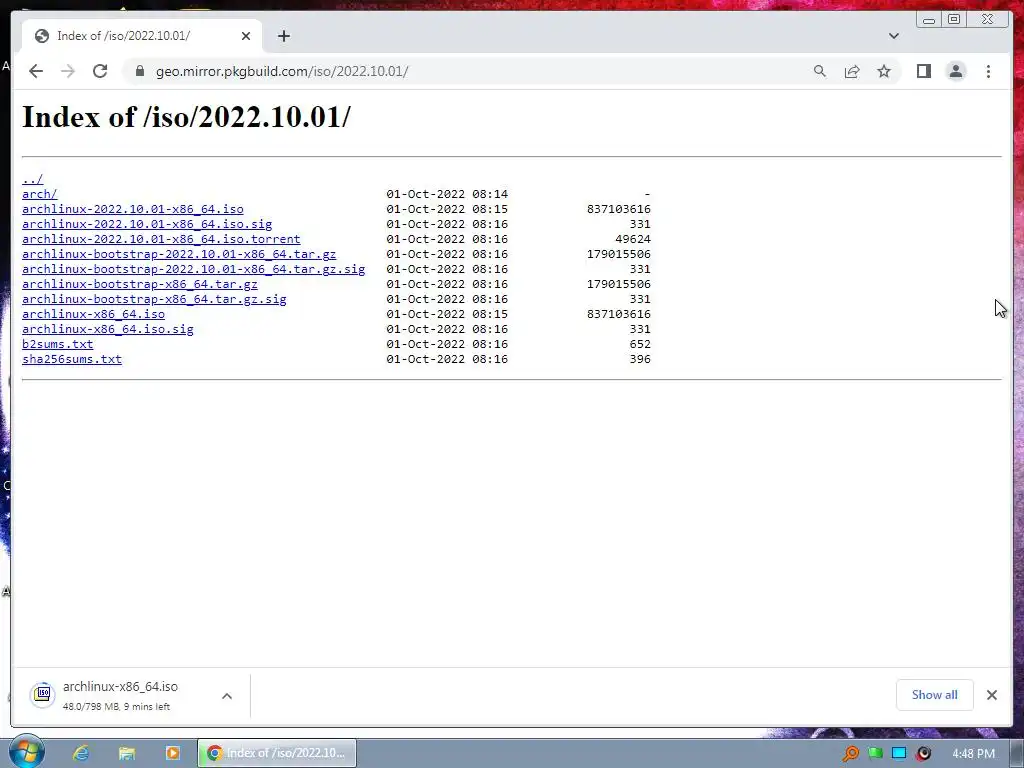Close the Index of /iso tab
The height and width of the screenshot is (768, 1024).
point(246,36)
